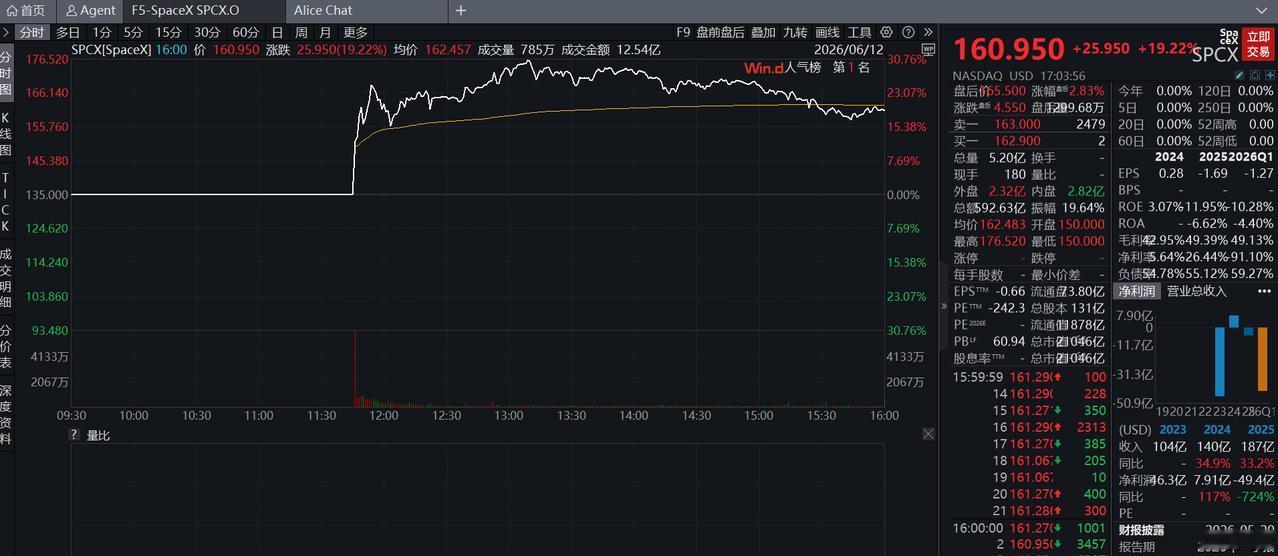Switch chart to 多日 multi-day view

(x=68, y=32)
